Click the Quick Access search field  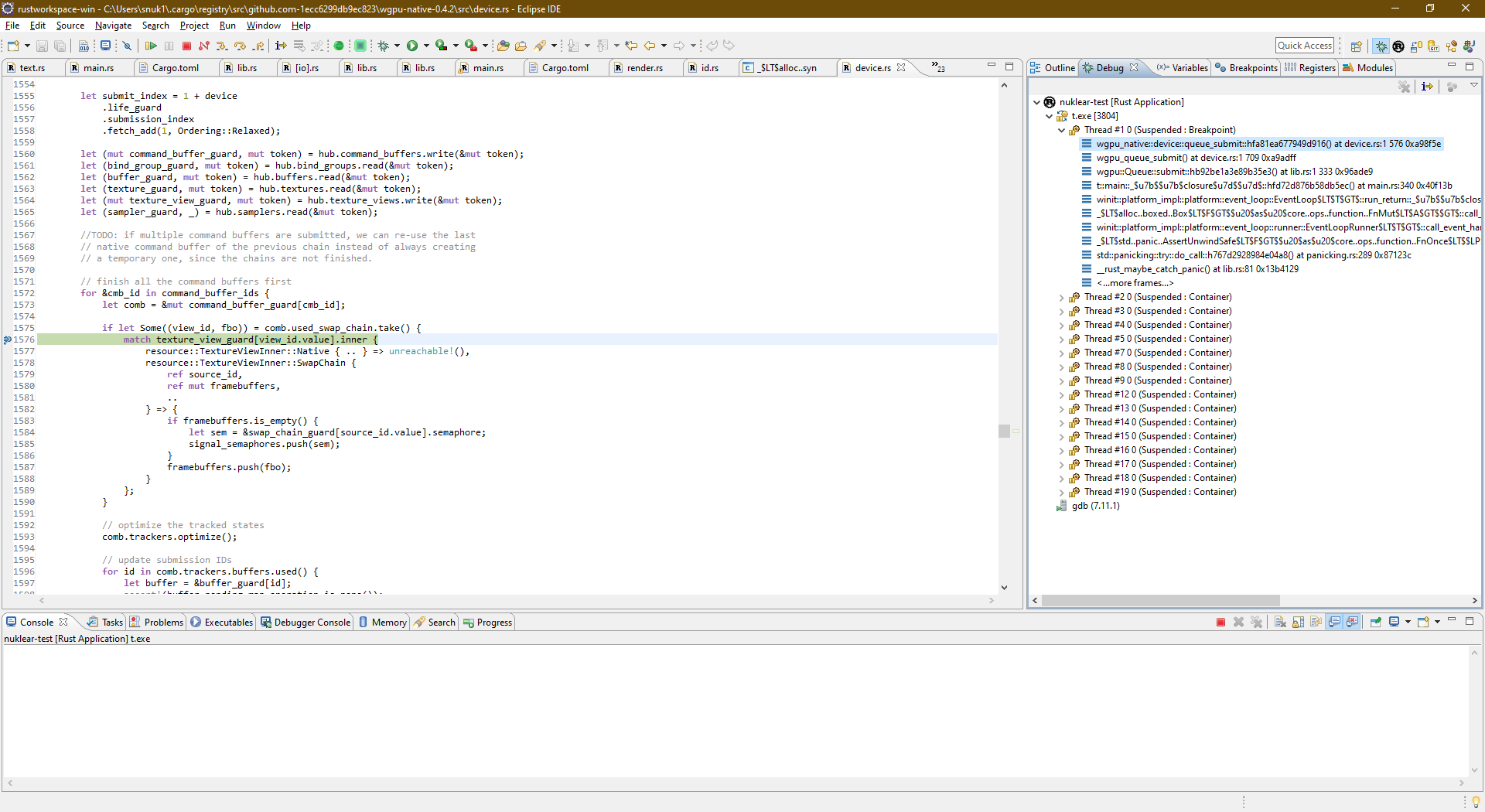coord(1304,46)
